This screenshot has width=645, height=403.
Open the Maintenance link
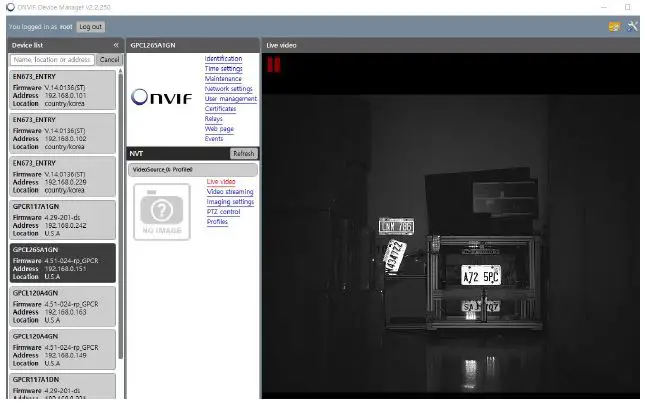coord(223,79)
